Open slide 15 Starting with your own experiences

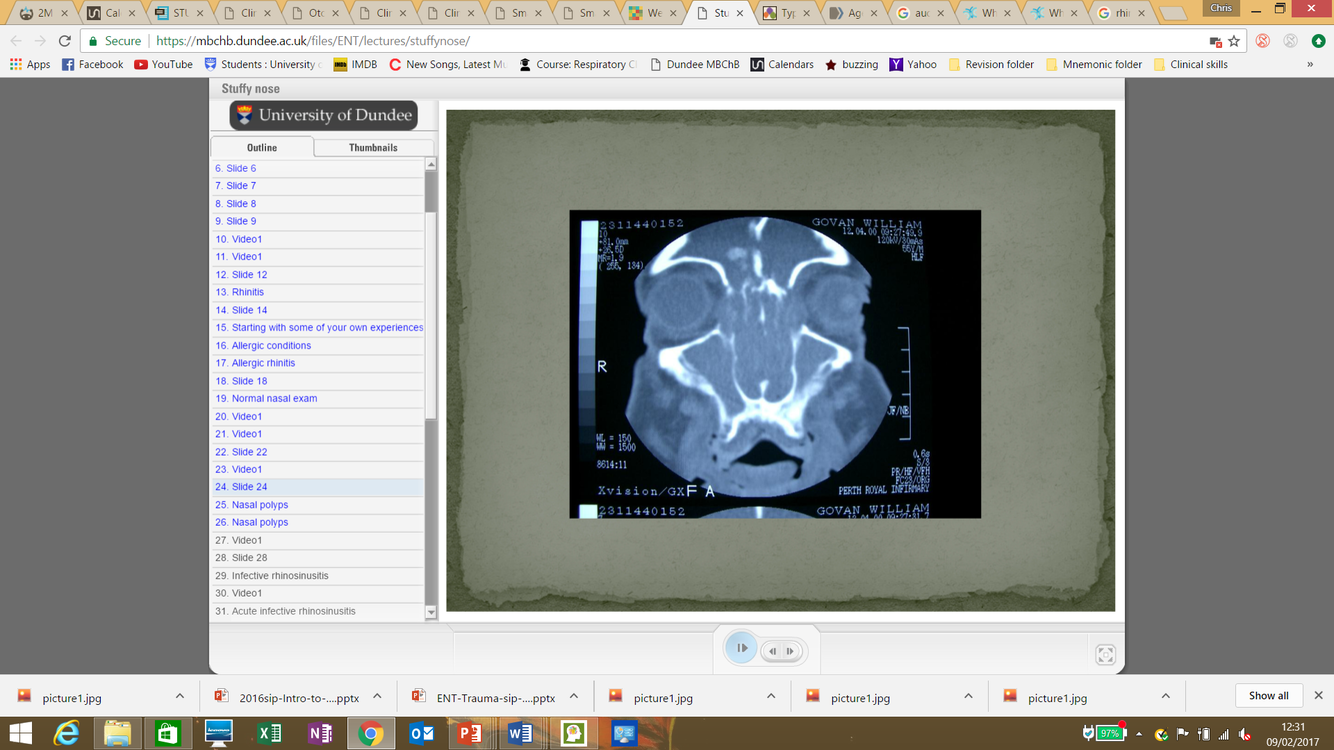tap(318, 327)
